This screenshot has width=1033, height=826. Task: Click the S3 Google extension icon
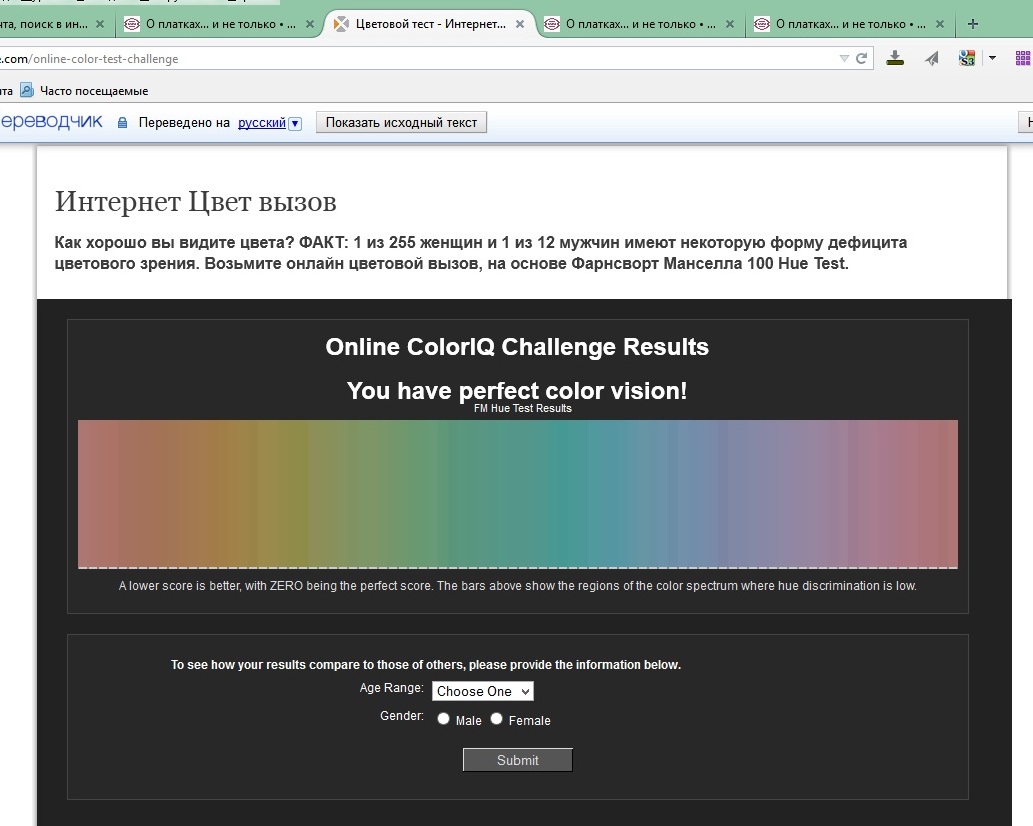966,58
